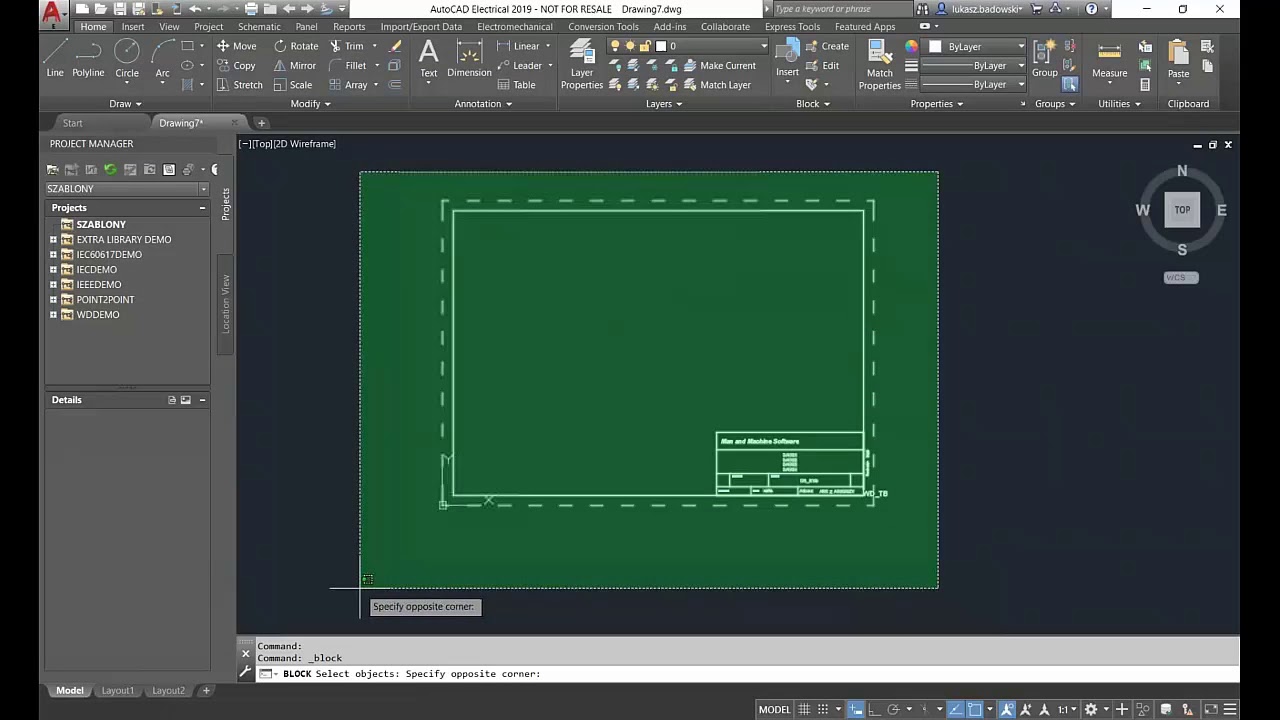Click Make Current layer button
The image size is (1280, 720).
tap(720, 66)
